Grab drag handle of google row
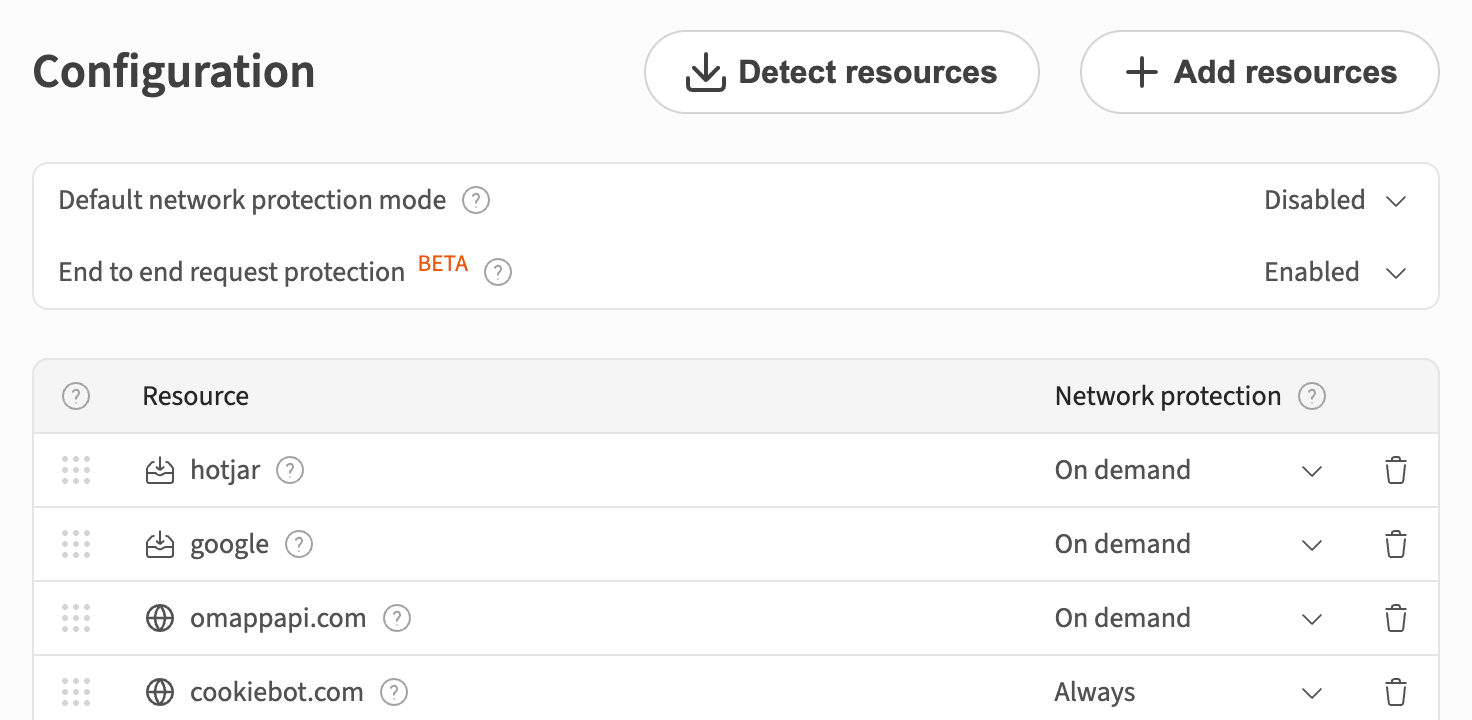Image resolution: width=1472 pixels, height=720 pixels. [76, 544]
